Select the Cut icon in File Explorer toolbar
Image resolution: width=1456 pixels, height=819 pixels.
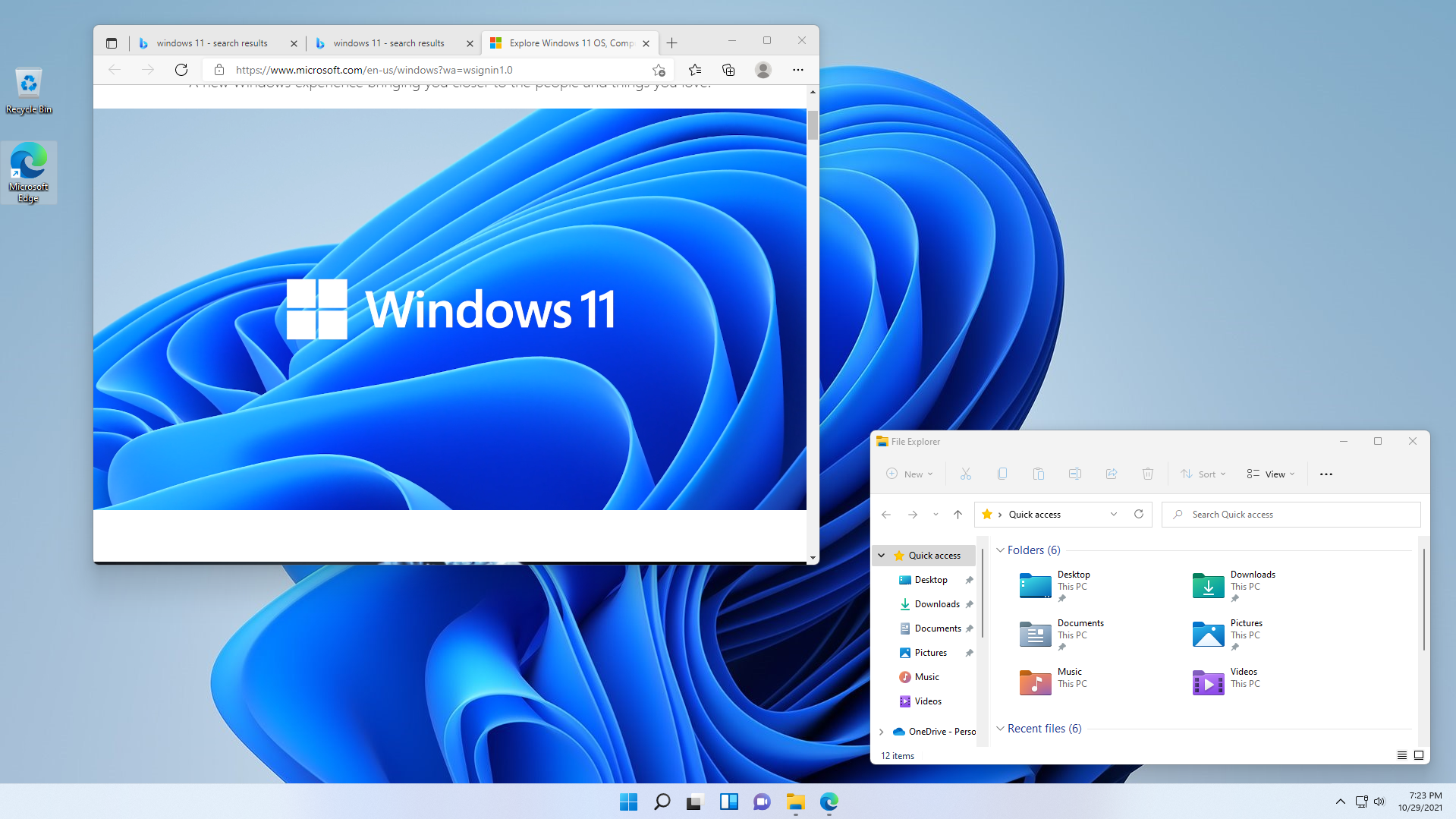tap(965, 473)
